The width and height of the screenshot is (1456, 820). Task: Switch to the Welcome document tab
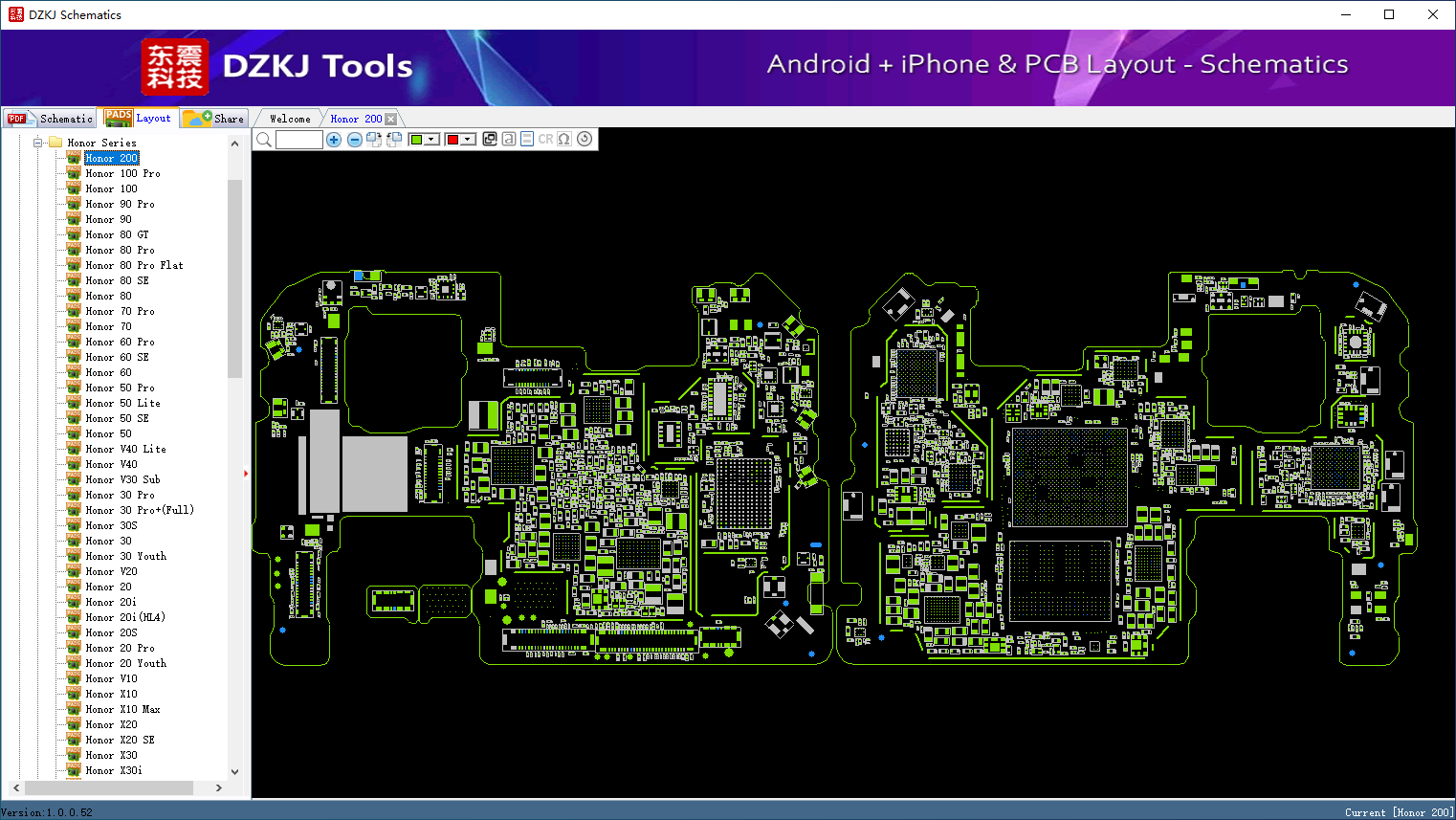click(290, 119)
